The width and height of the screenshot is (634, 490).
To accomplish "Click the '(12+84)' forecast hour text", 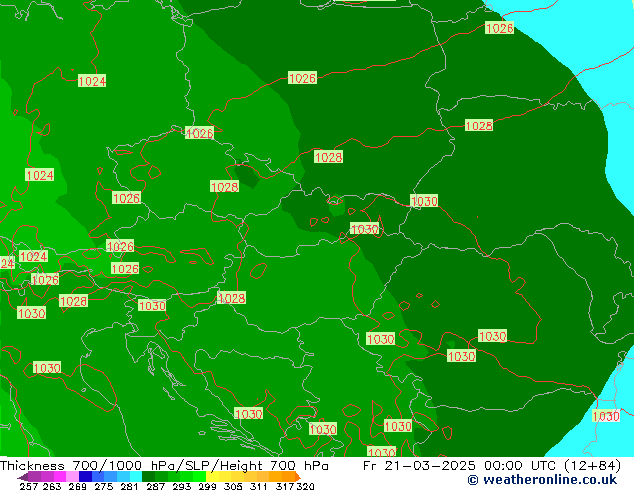I will [590, 465].
